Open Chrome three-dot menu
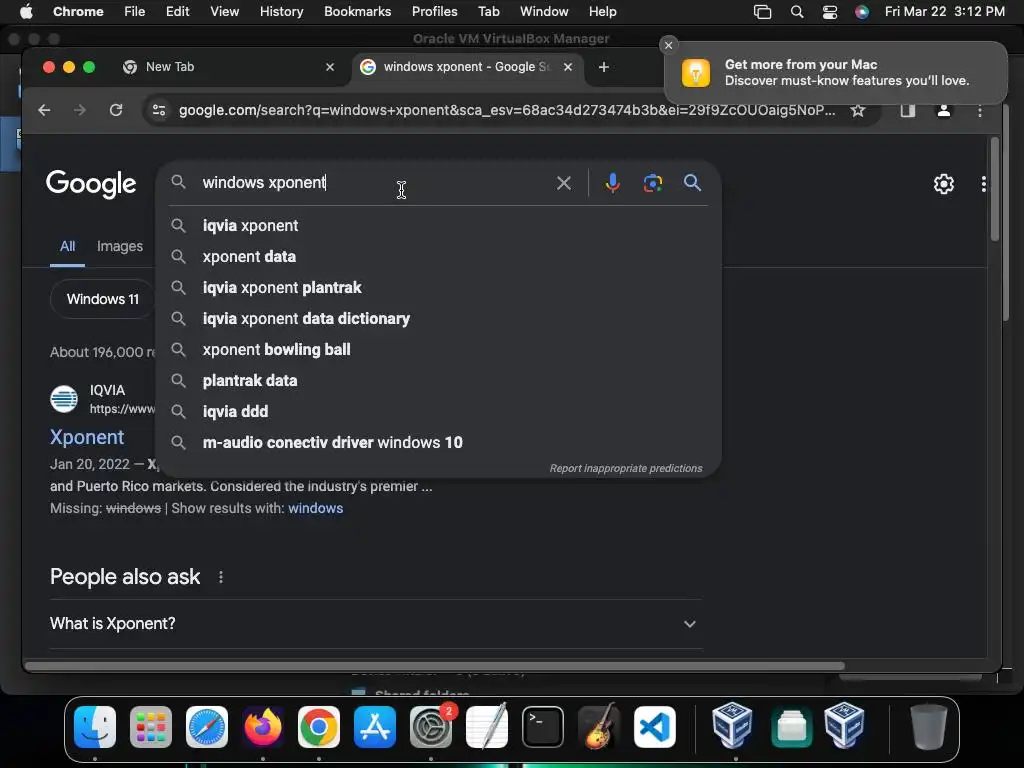This screenshot has height=768, width=1024. tap(980, 111)
